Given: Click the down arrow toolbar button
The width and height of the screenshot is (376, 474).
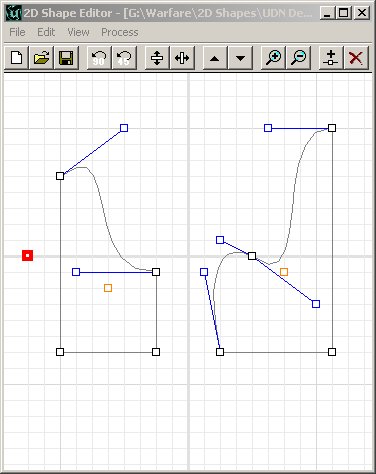Looking at the screenshot, I should [240, 58].
